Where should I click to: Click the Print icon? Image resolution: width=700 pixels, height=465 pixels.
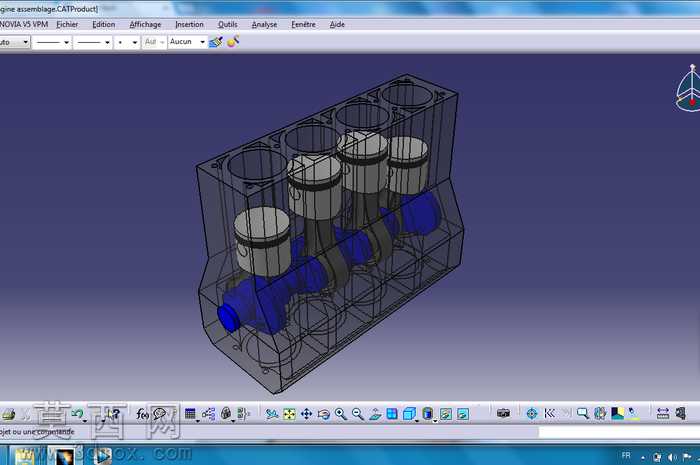pyautogui.click(x=8, y=415)
